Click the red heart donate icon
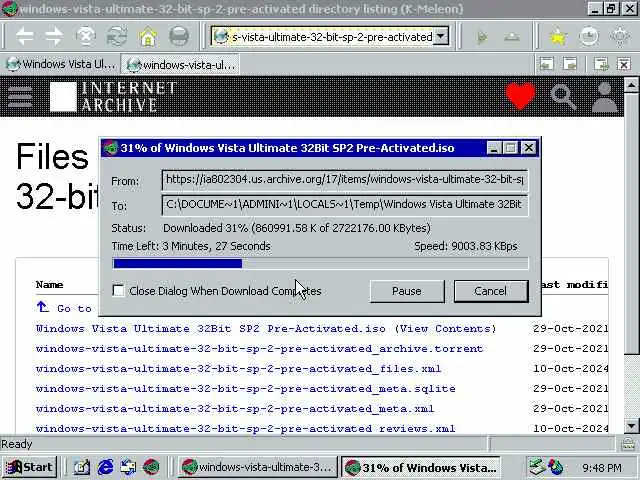 coord(520,96)
